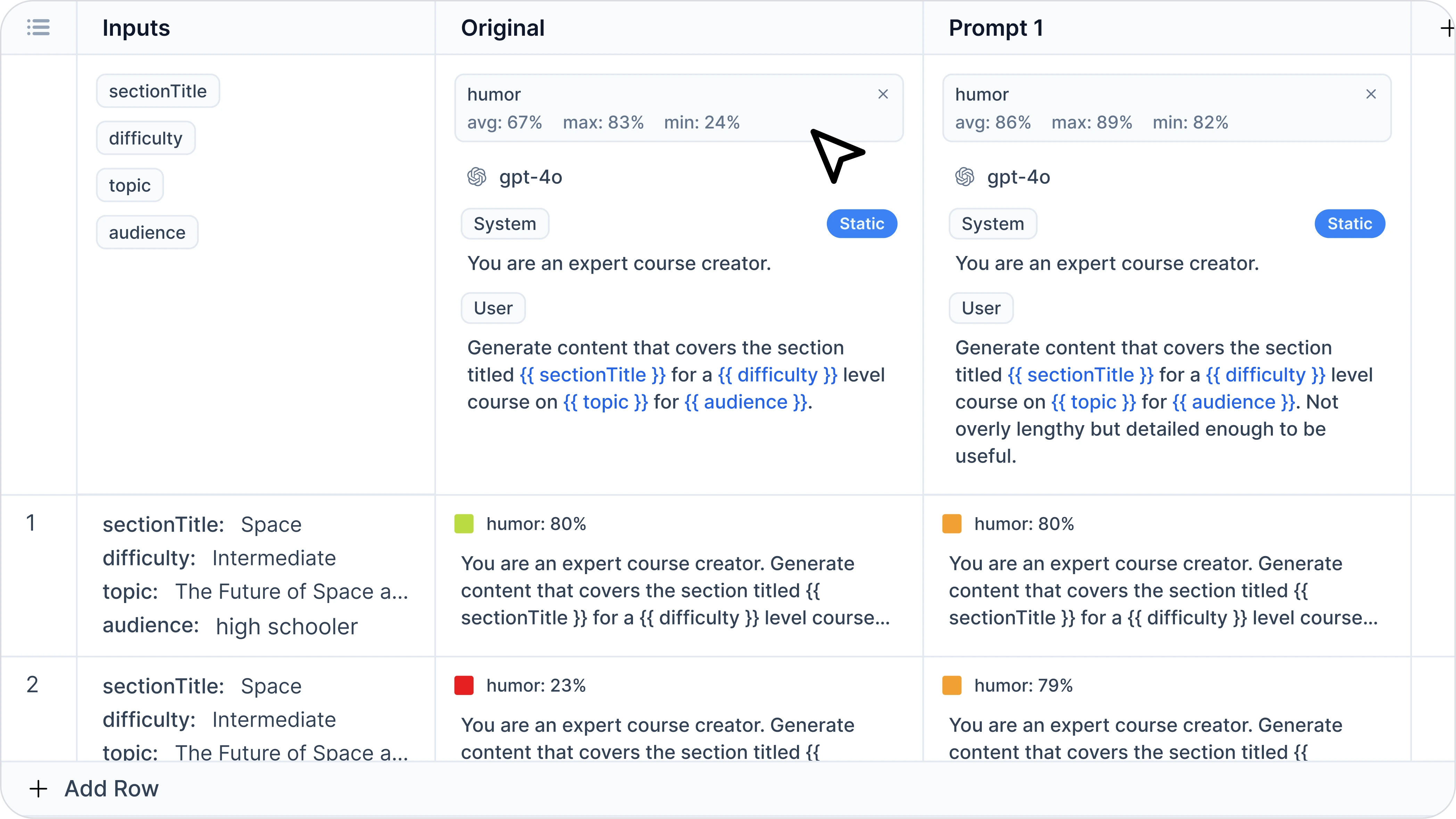Click the OpenAI logo in Original column
This screenshot has height=819, width=1456.
point(477,177)
